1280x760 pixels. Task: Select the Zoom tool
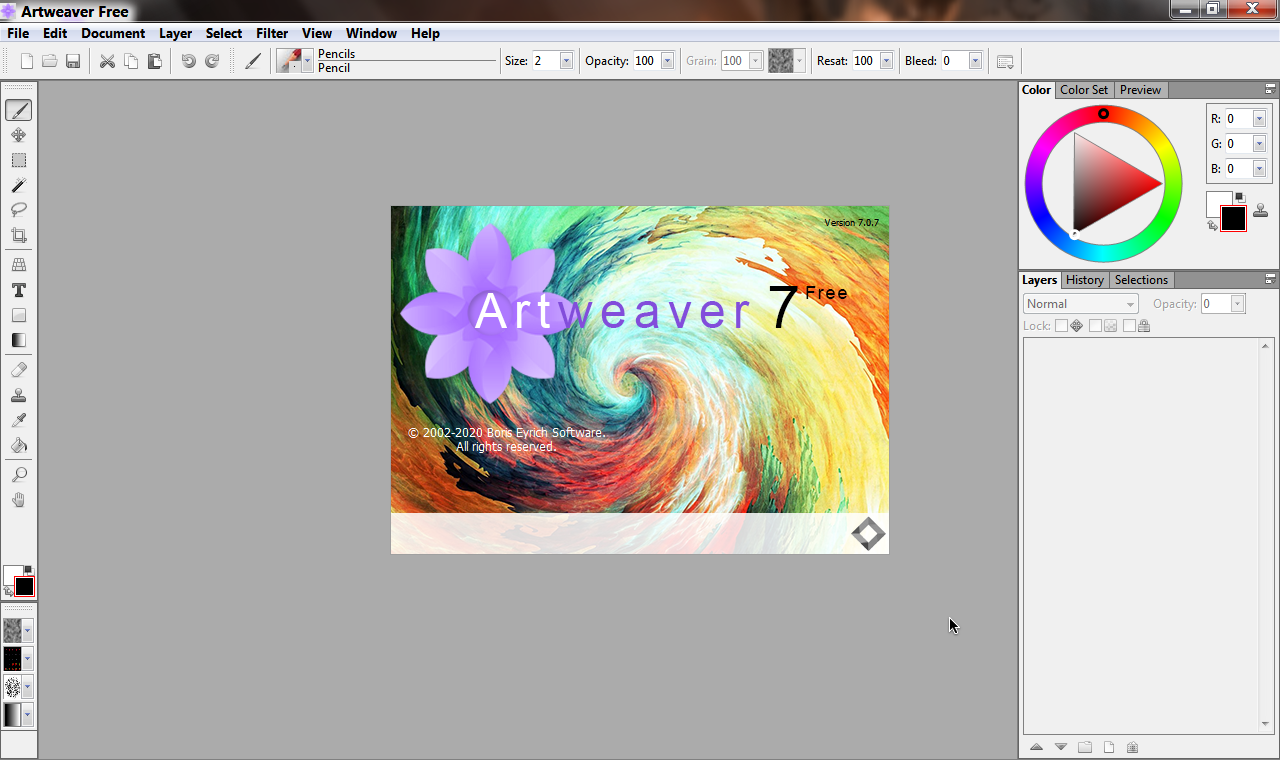[18, 475]
